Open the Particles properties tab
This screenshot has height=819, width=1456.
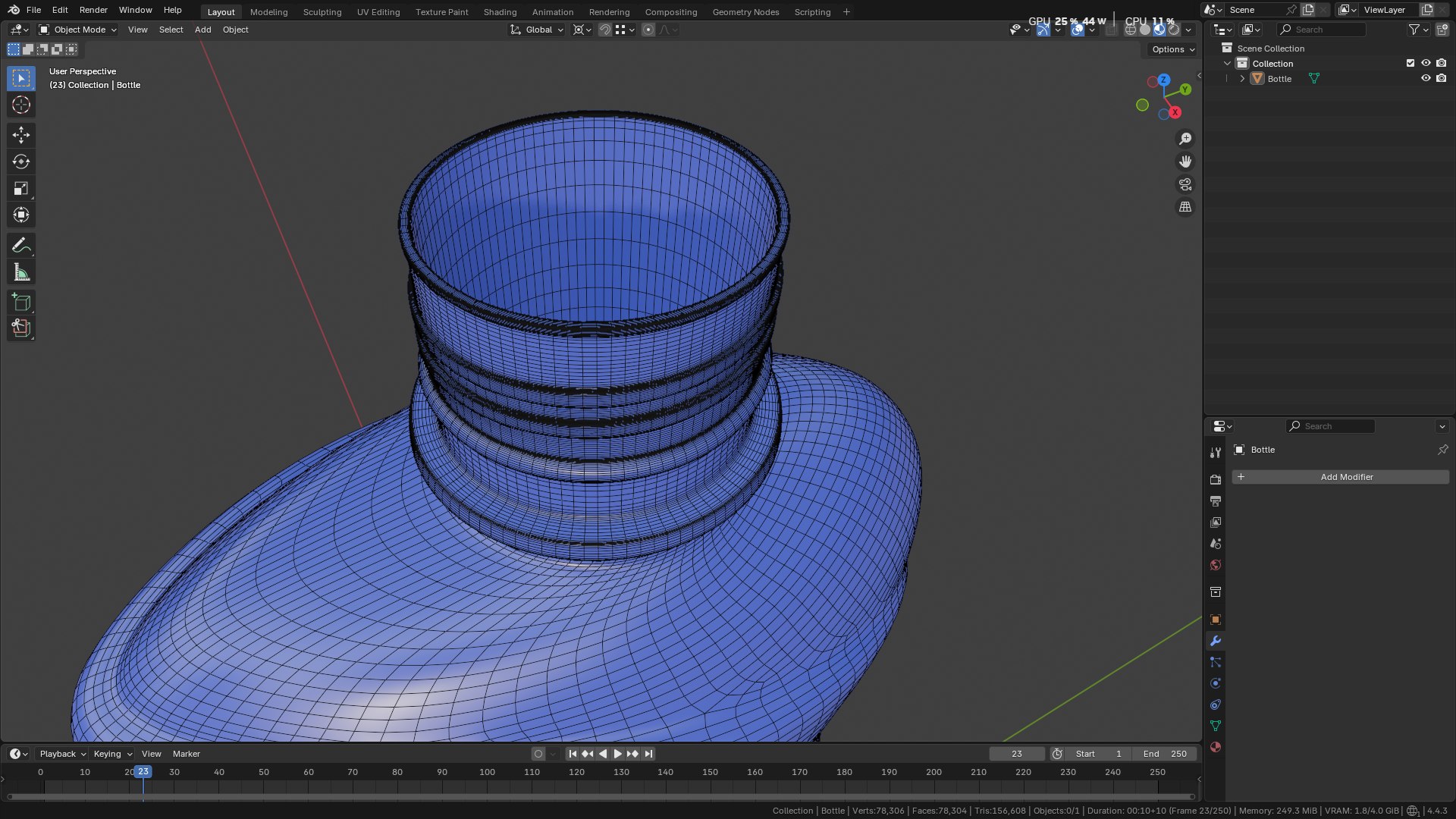[x=1216, y=662]
